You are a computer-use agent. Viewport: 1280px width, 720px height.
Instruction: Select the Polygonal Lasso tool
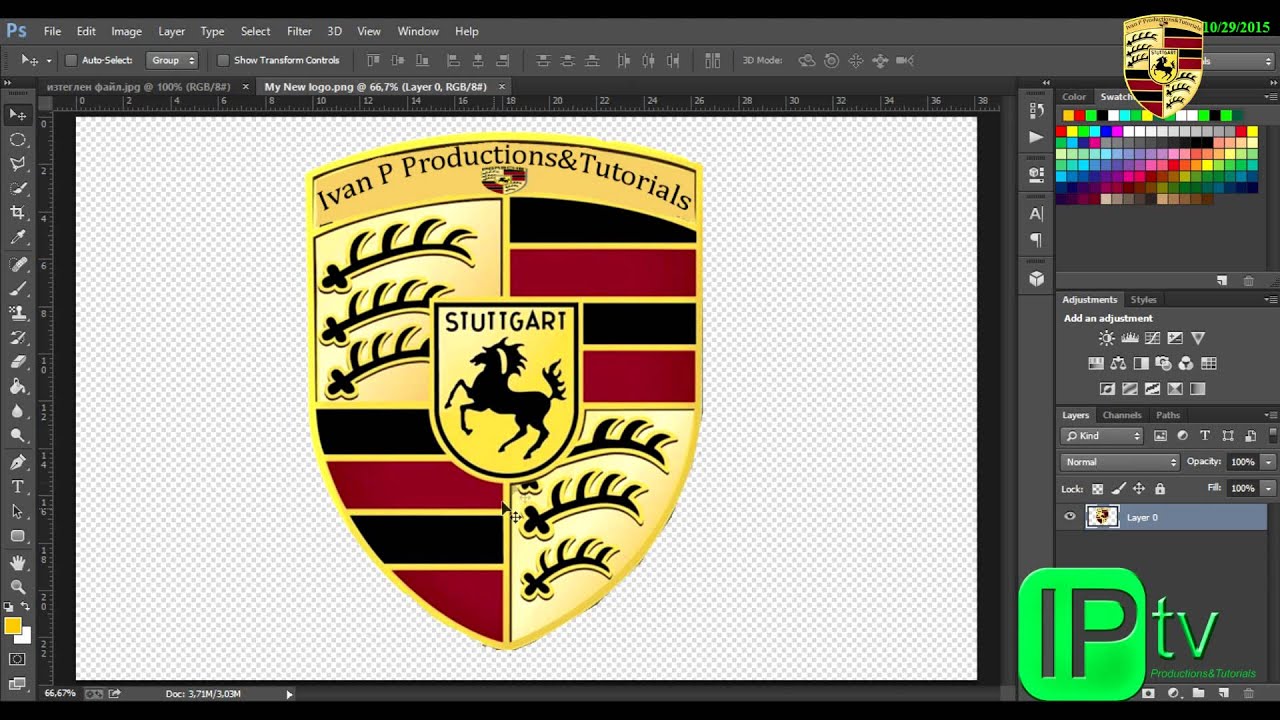click(18, 164)
